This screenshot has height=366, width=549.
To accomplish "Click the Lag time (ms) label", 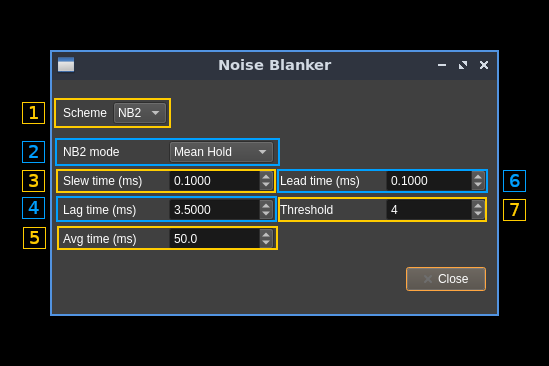I will coord(99,210).
